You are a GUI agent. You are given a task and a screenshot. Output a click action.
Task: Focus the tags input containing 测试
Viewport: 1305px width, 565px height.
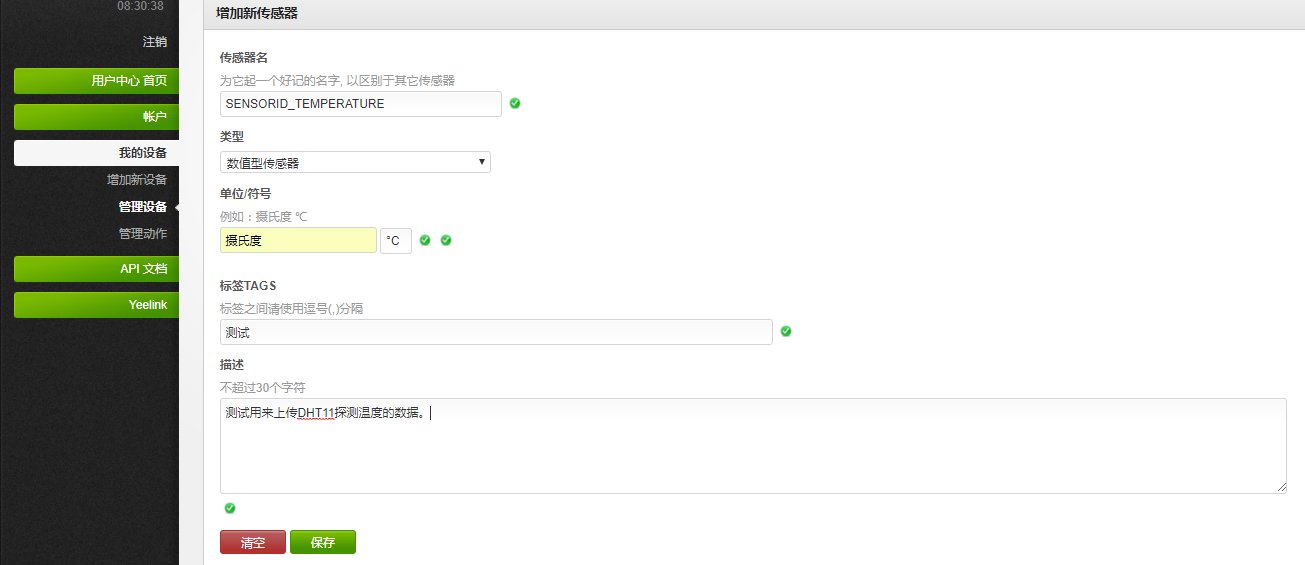[x=496, y=332]
